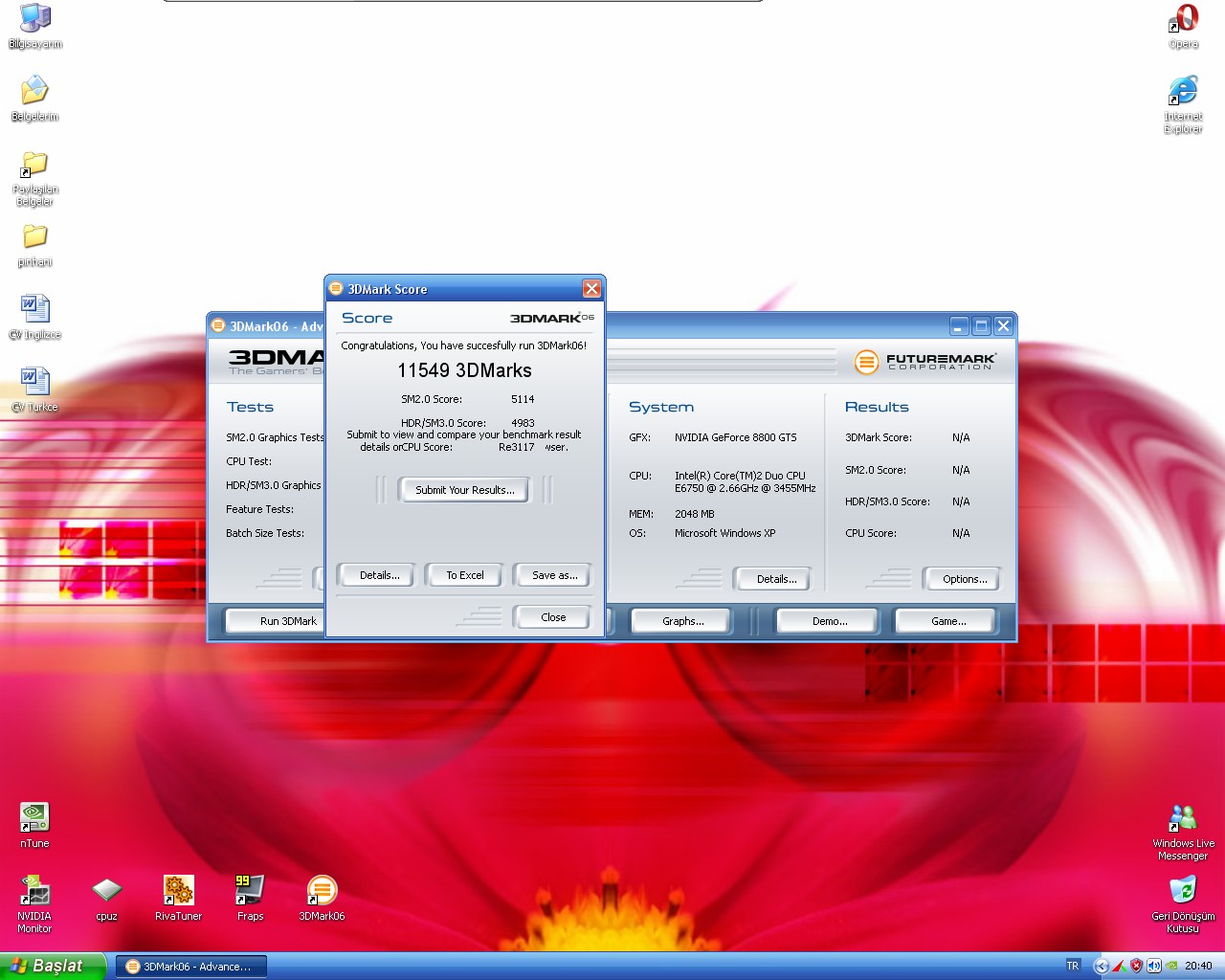Click the 20:40 taskbar clock
The width and height of the screenshot is (1225, 980).
(1198, 966)
